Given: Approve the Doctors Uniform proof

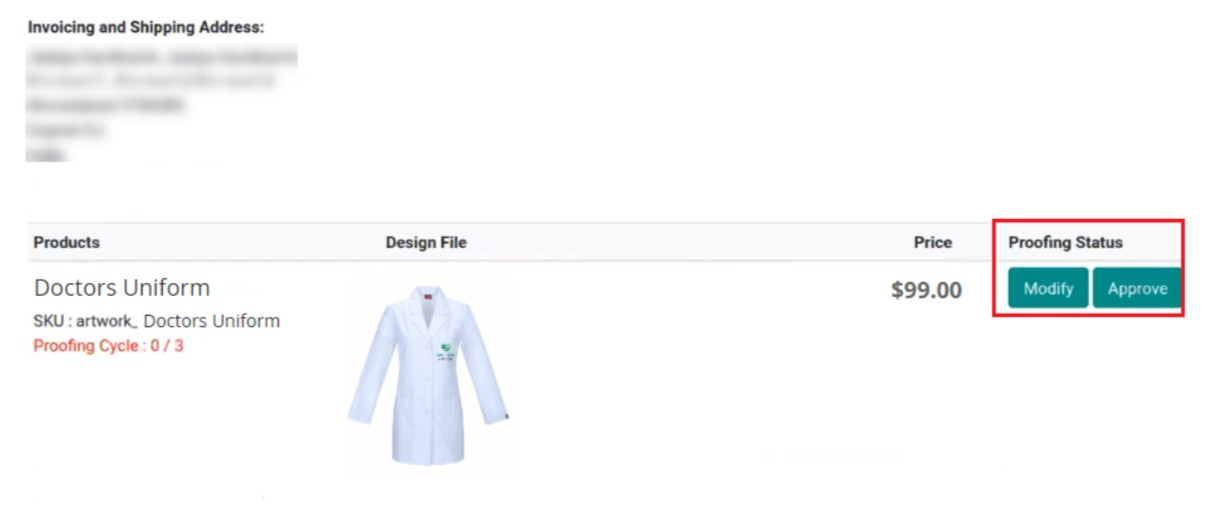Looking at the screenshot, I should (1137, 288).
